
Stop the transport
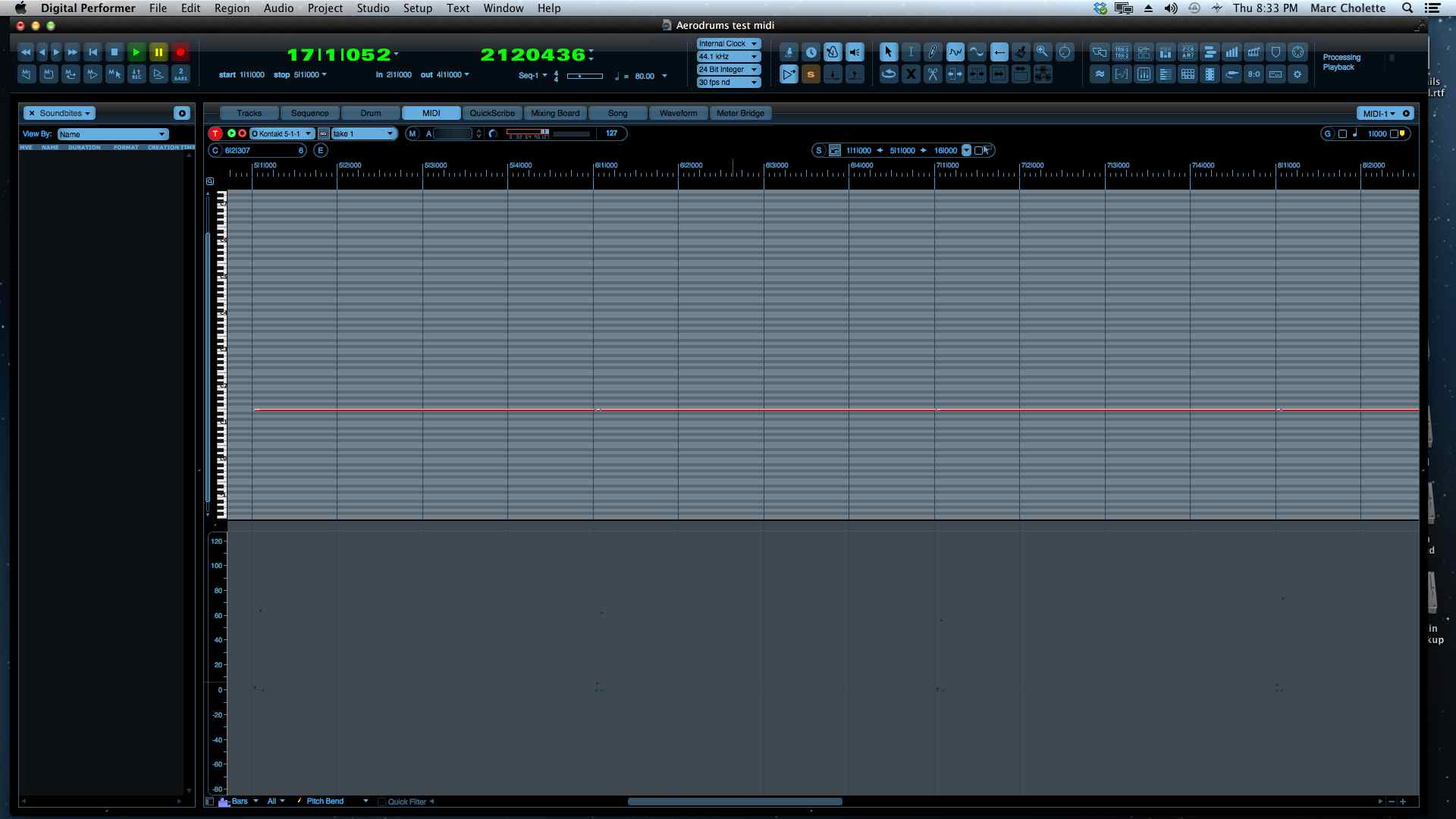[x=115, y=52]
